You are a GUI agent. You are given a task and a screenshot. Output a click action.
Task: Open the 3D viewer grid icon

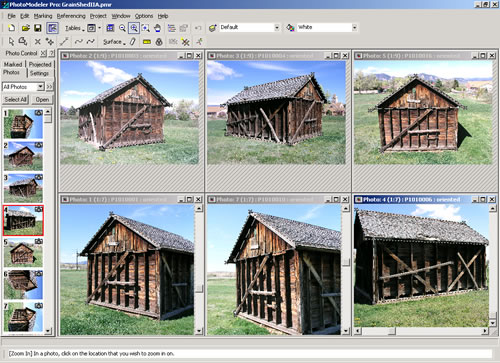110,28
